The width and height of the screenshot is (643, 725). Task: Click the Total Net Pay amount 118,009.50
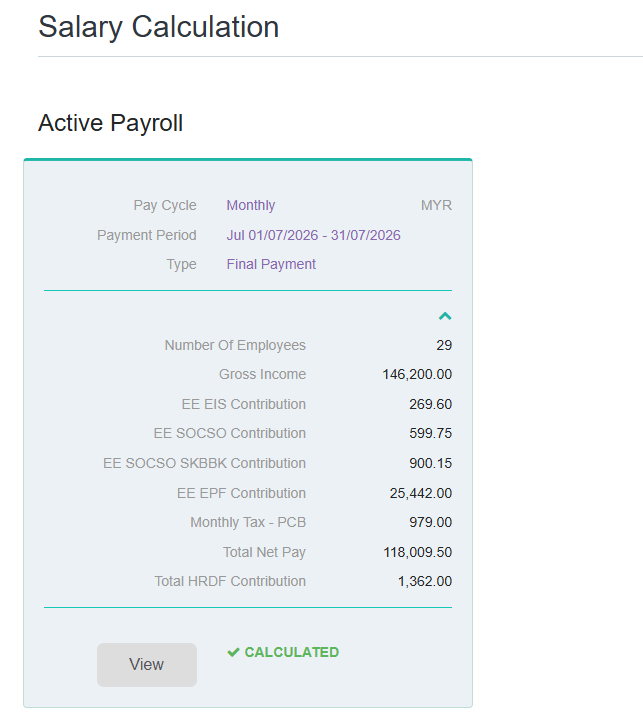pos(417,552)
